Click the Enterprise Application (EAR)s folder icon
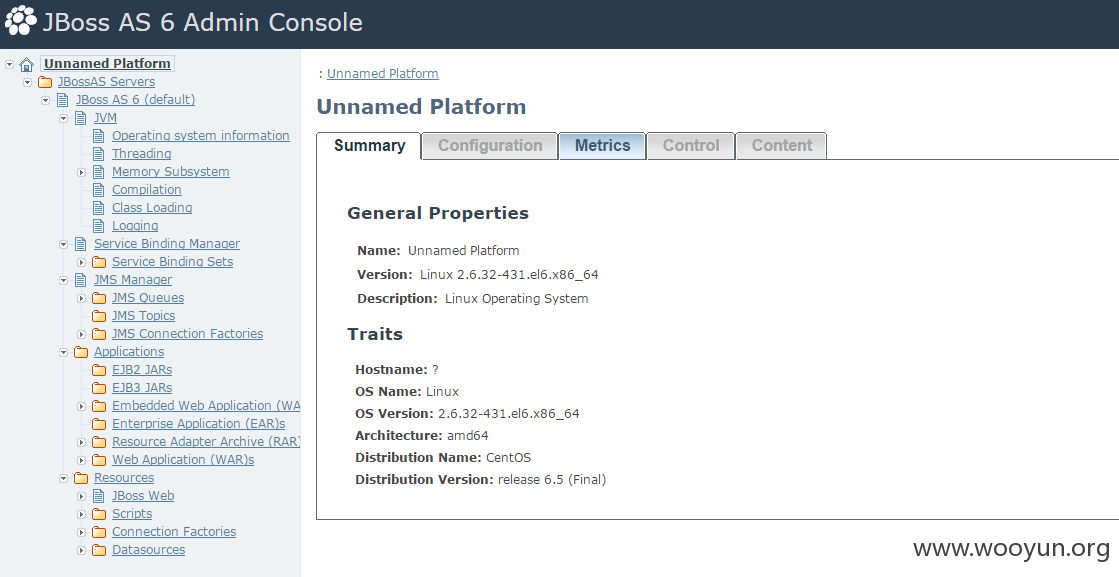Viewport: 1119px width, 577px height. coord(99,424)
